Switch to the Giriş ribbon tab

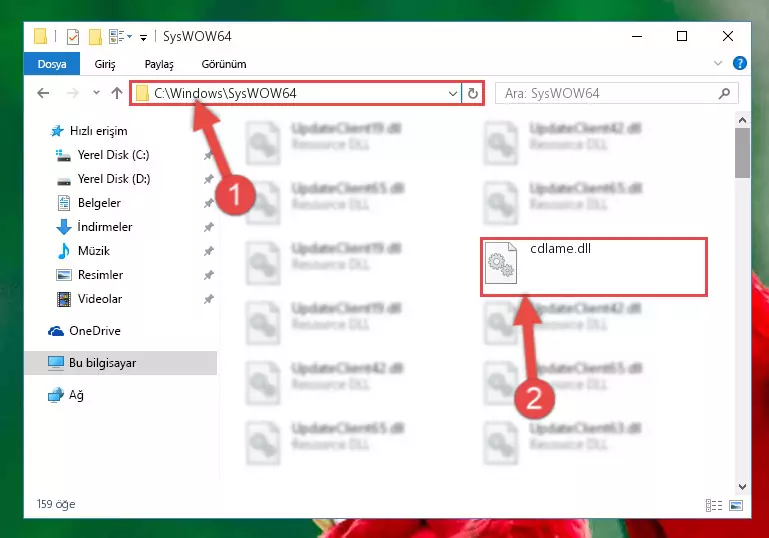click(105, 64)
